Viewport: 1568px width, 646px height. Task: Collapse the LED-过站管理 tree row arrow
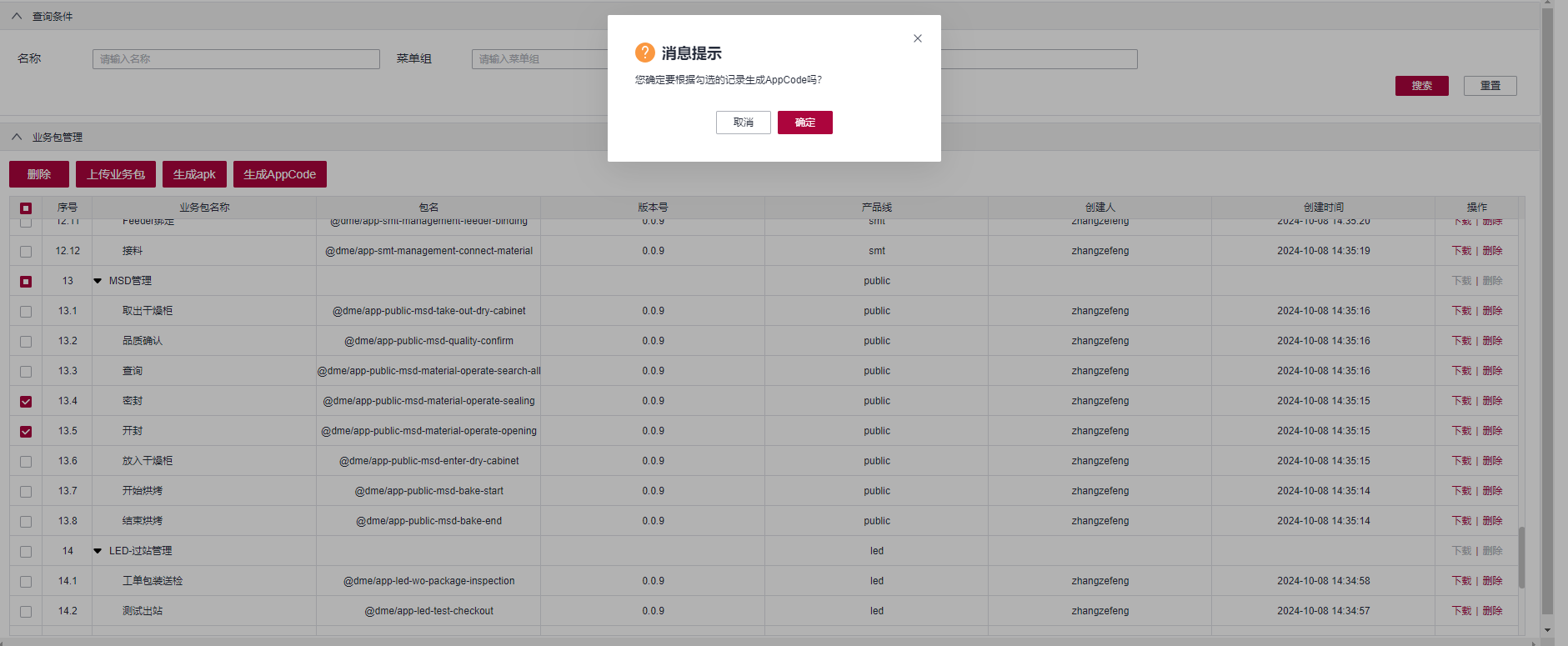[98, 551]
